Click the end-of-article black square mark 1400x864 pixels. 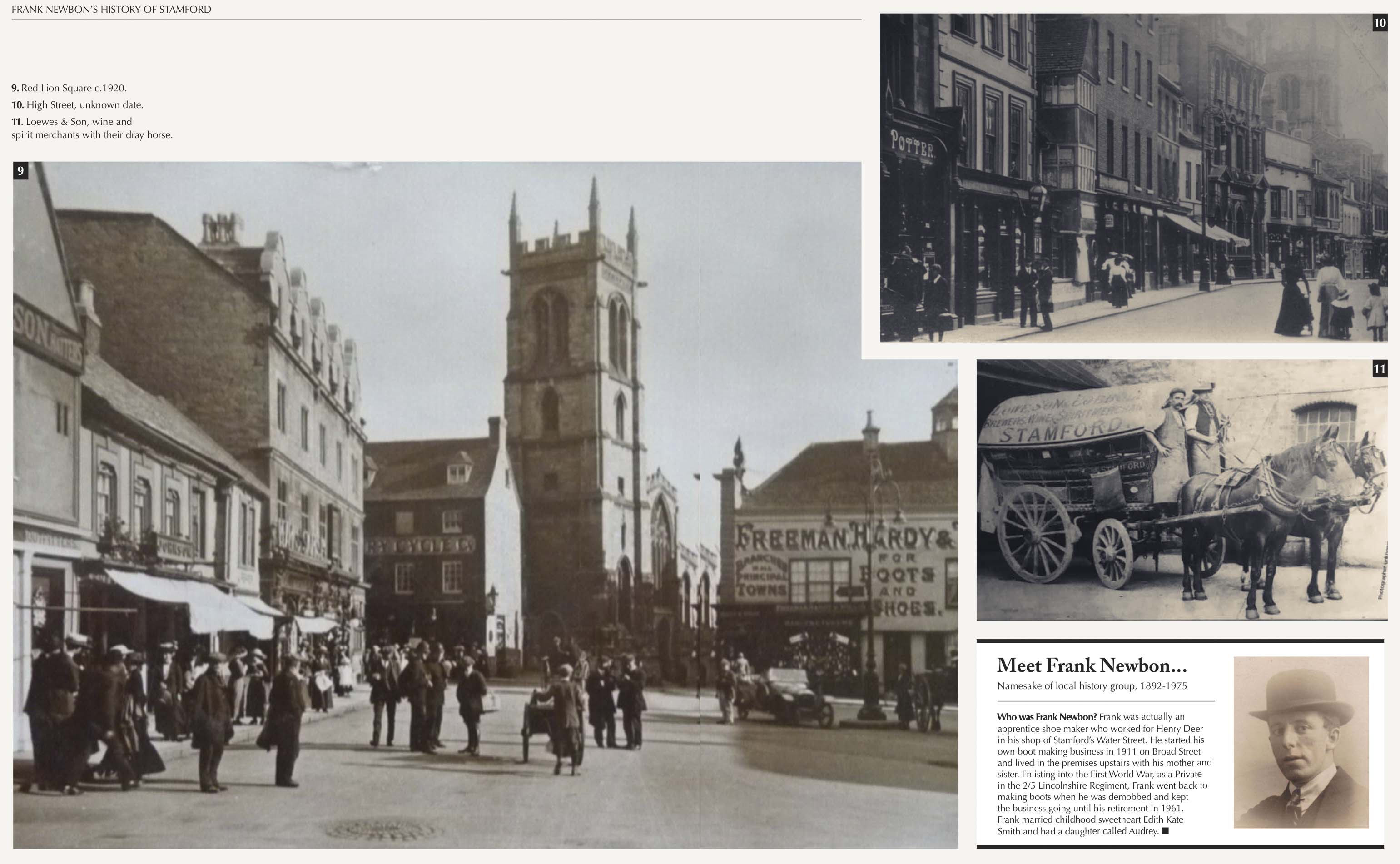click(1165, 831)
